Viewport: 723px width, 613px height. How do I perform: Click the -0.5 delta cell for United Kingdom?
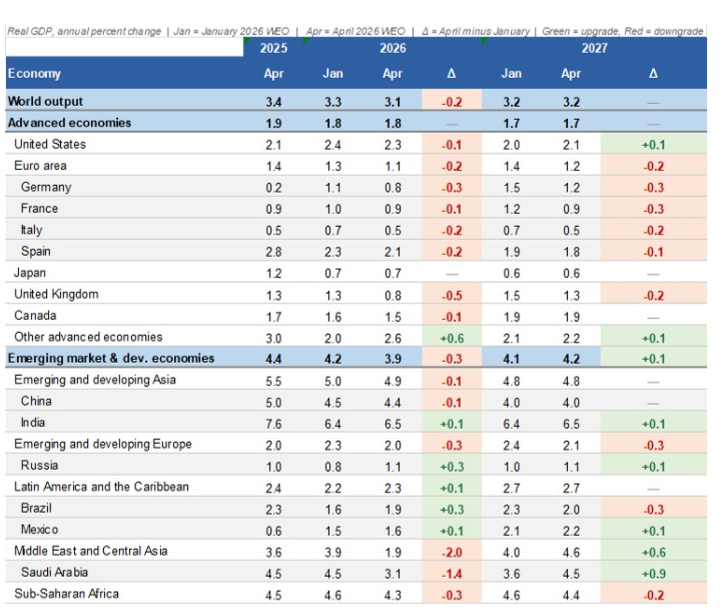[451, 294]
